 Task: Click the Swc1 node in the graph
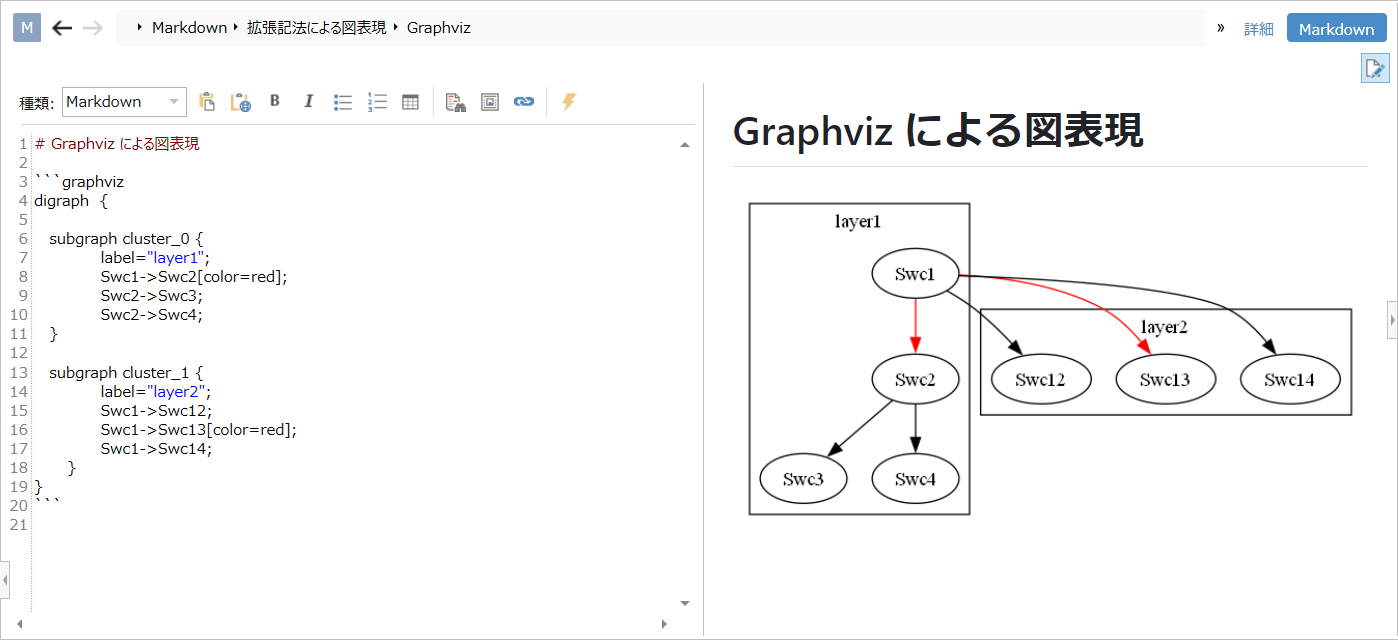(915, 273)
